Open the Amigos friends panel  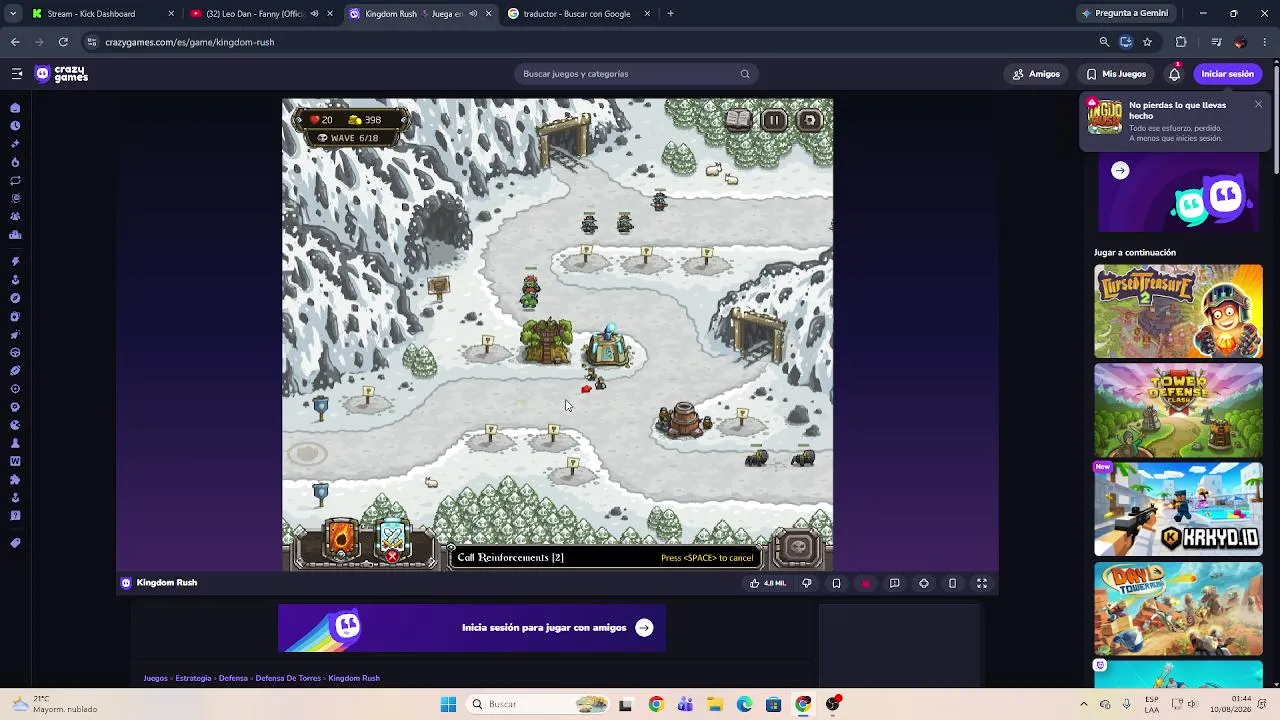coord(1036,74)
